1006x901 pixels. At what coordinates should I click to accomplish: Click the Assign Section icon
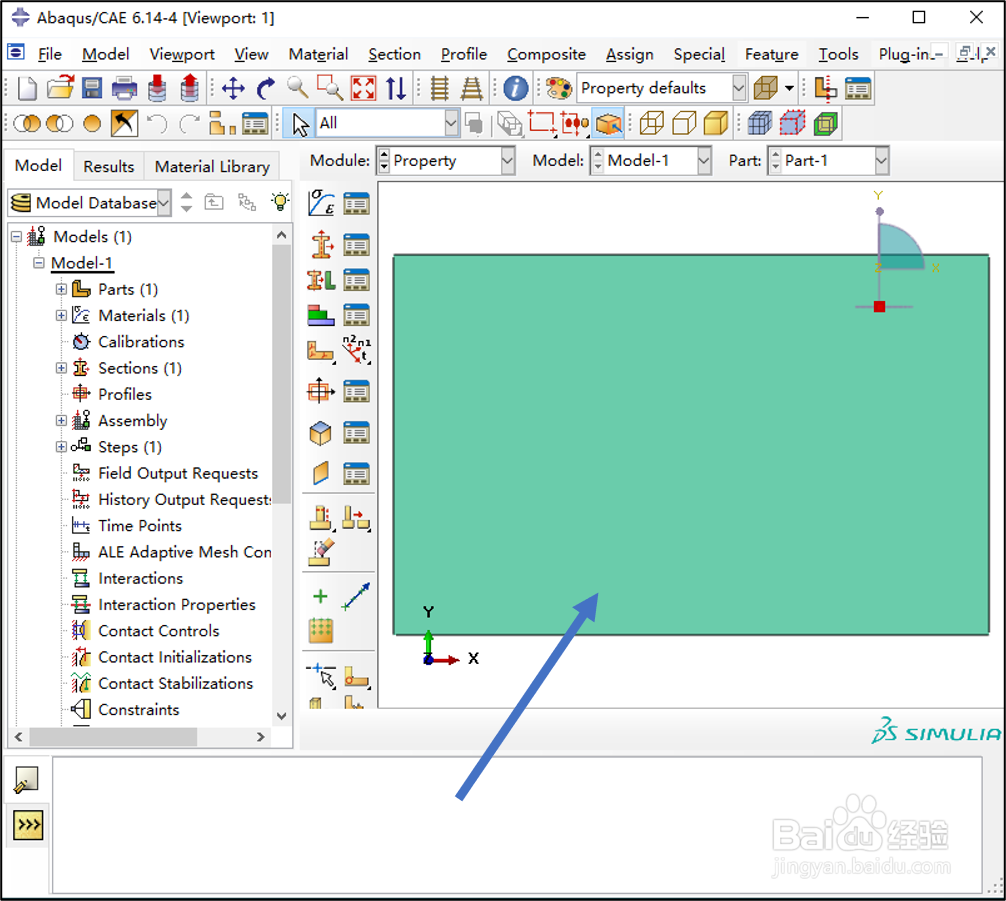point(321,280)
